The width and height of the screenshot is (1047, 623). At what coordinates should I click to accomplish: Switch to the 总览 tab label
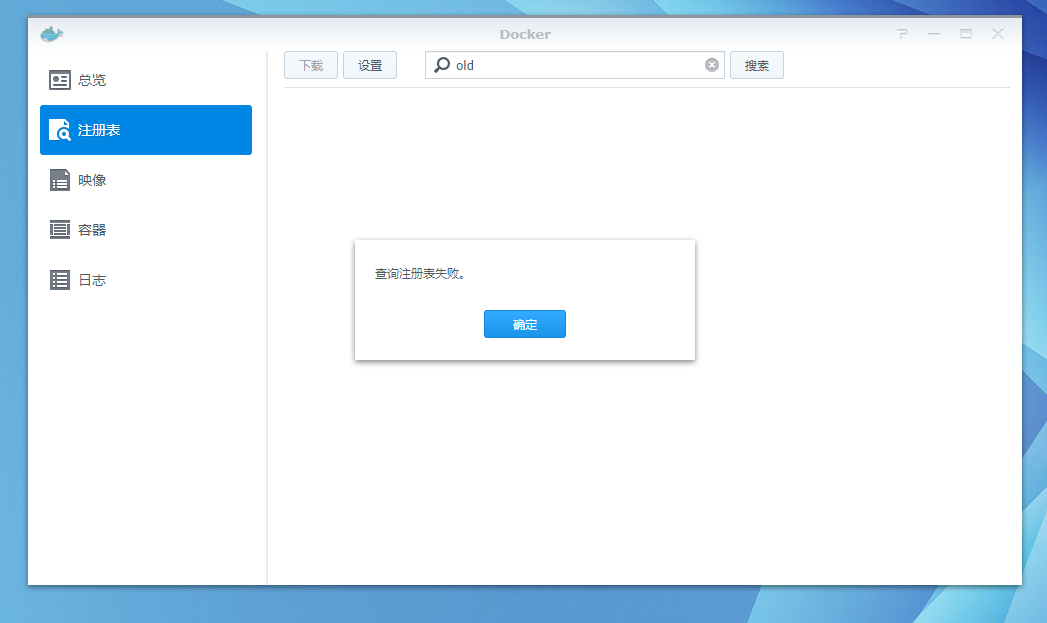(x=92, y=80)
